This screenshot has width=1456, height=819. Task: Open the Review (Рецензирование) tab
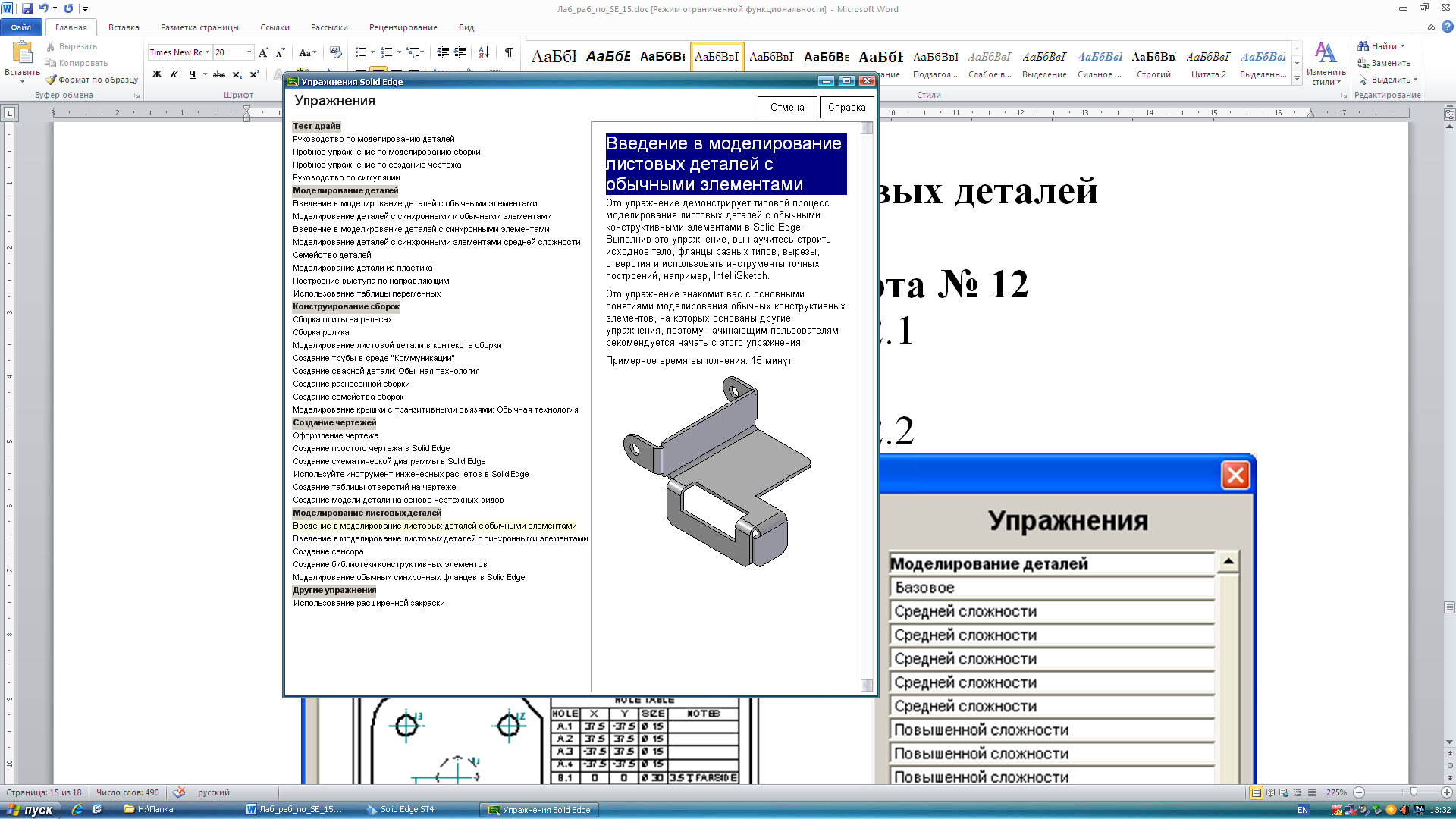pos(403,27)
